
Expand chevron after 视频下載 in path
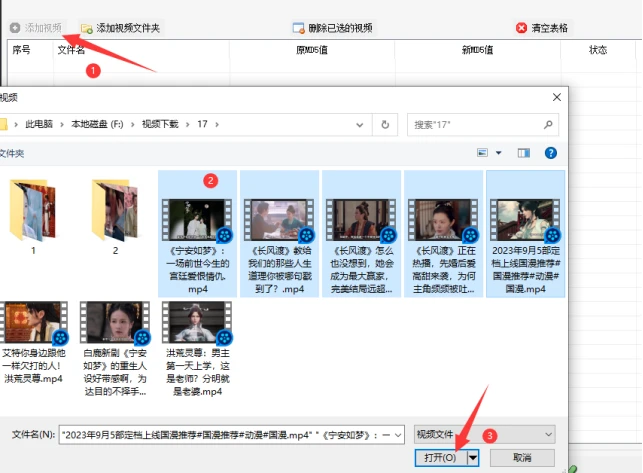[x=188, y=124]
